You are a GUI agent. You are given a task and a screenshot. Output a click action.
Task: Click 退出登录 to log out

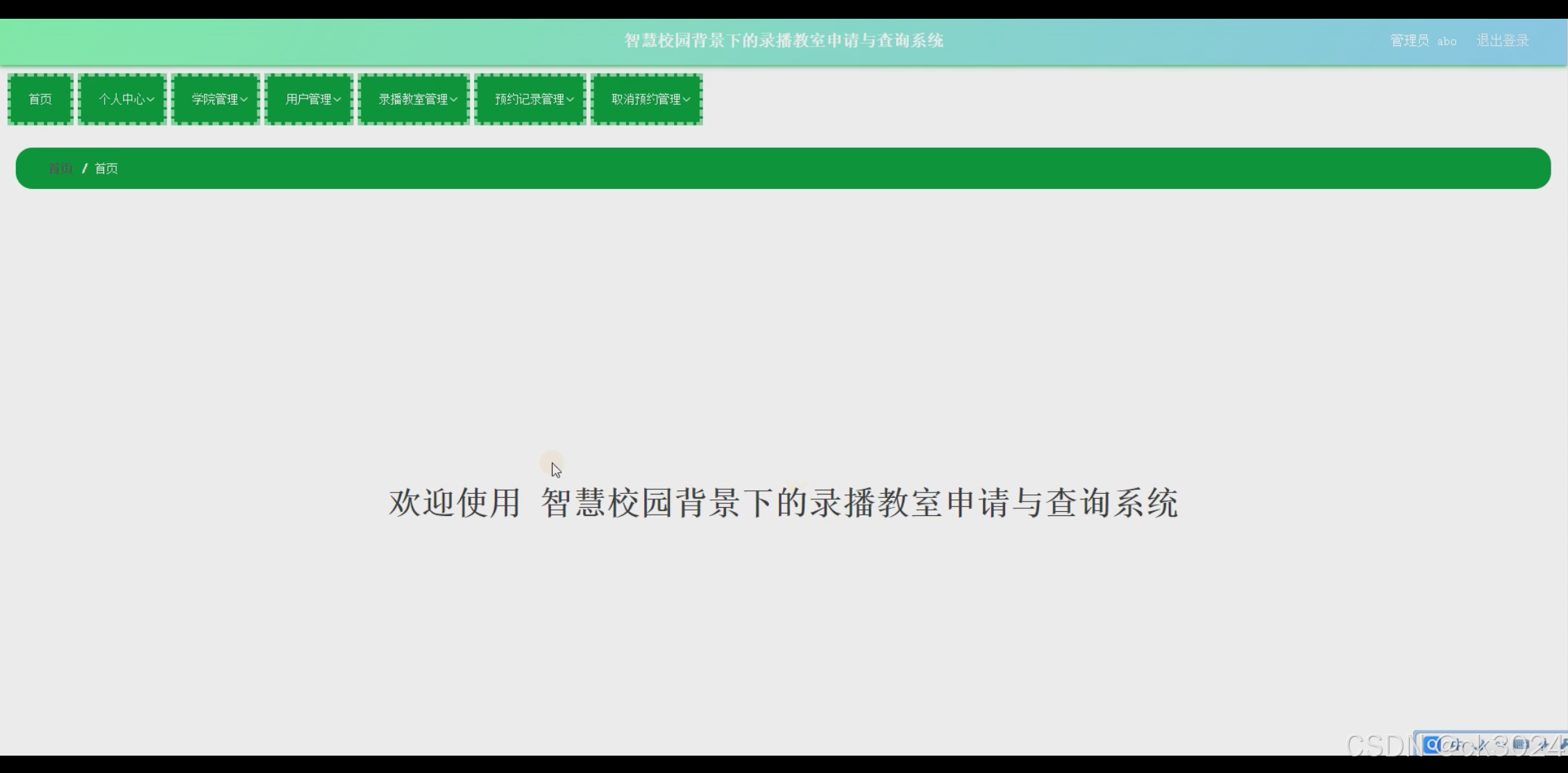click(1503, 40)
